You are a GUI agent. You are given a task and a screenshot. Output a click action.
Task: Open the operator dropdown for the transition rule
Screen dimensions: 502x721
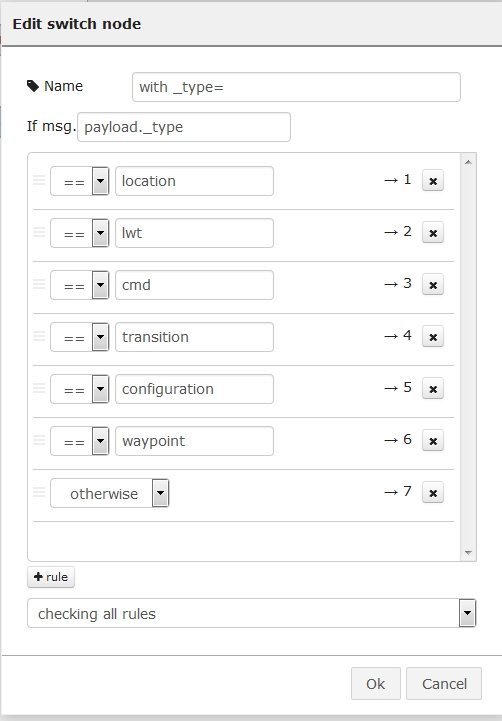coord(80,337)
